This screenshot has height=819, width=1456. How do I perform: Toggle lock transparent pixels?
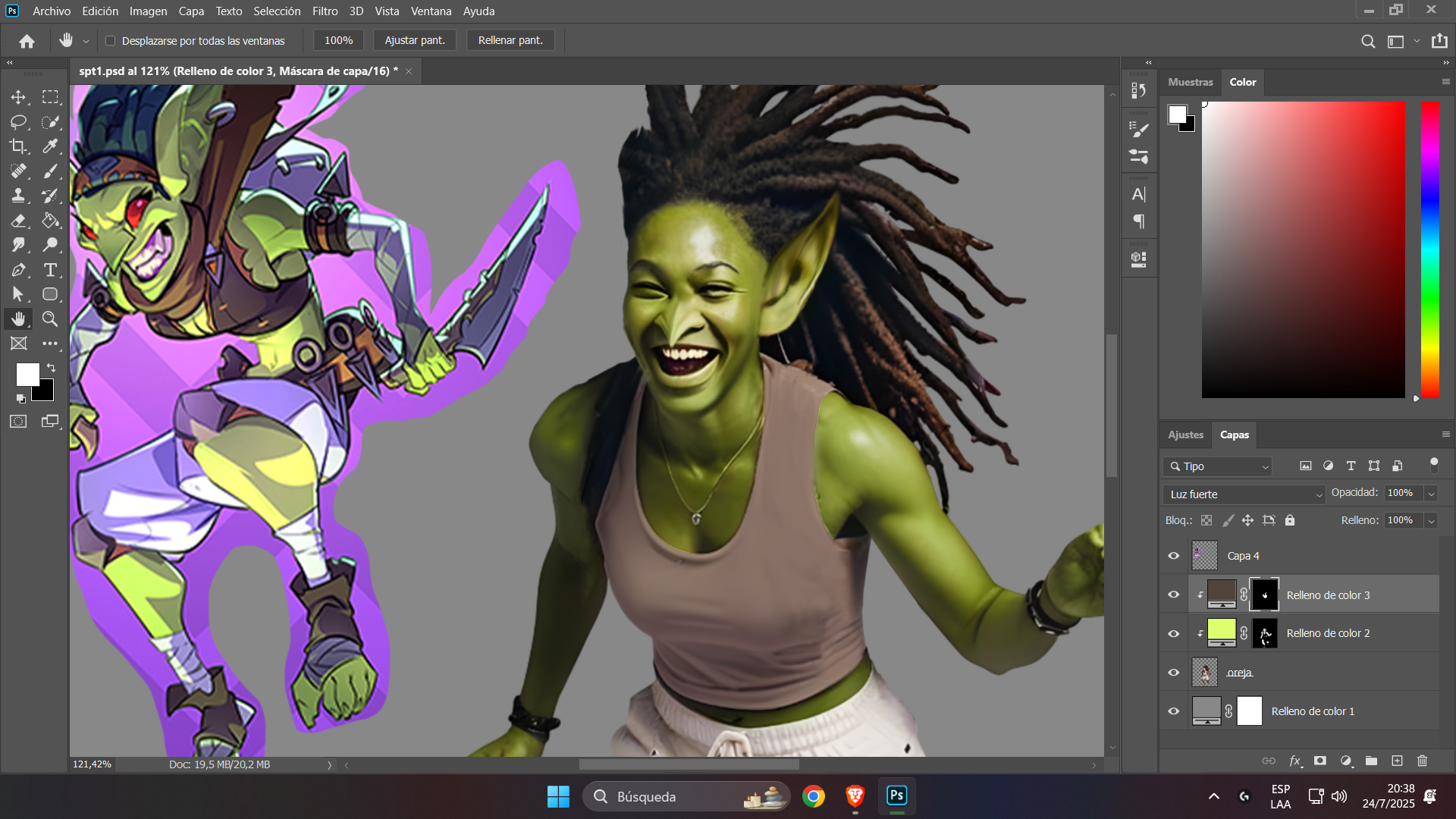[1207, 520]
